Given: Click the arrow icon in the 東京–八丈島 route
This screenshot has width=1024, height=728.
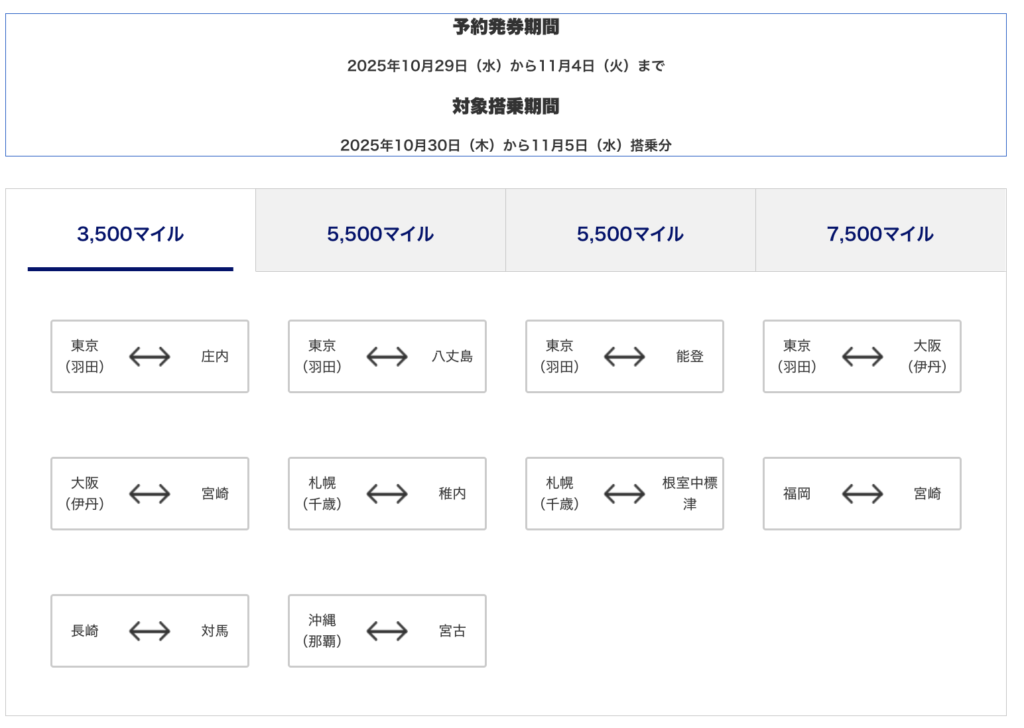Looking at the screenshot, I should point(387,356).
